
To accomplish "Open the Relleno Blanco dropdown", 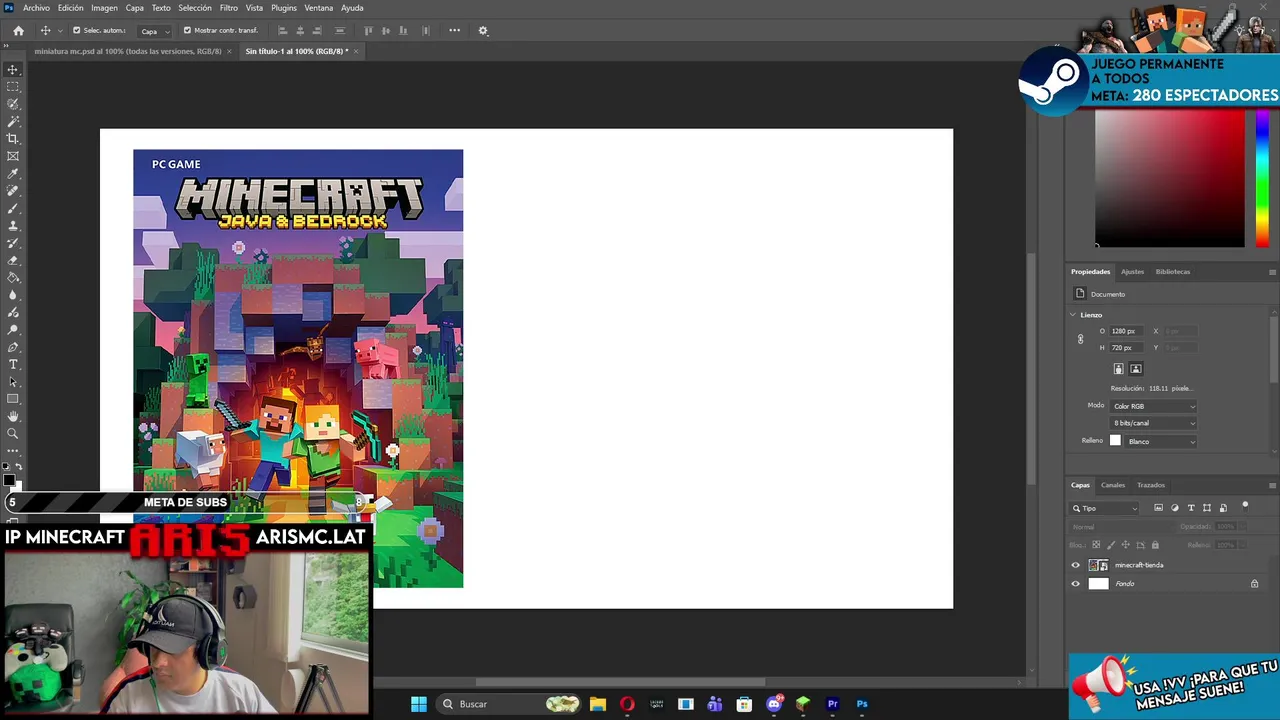I will (x=1160, y=441).
